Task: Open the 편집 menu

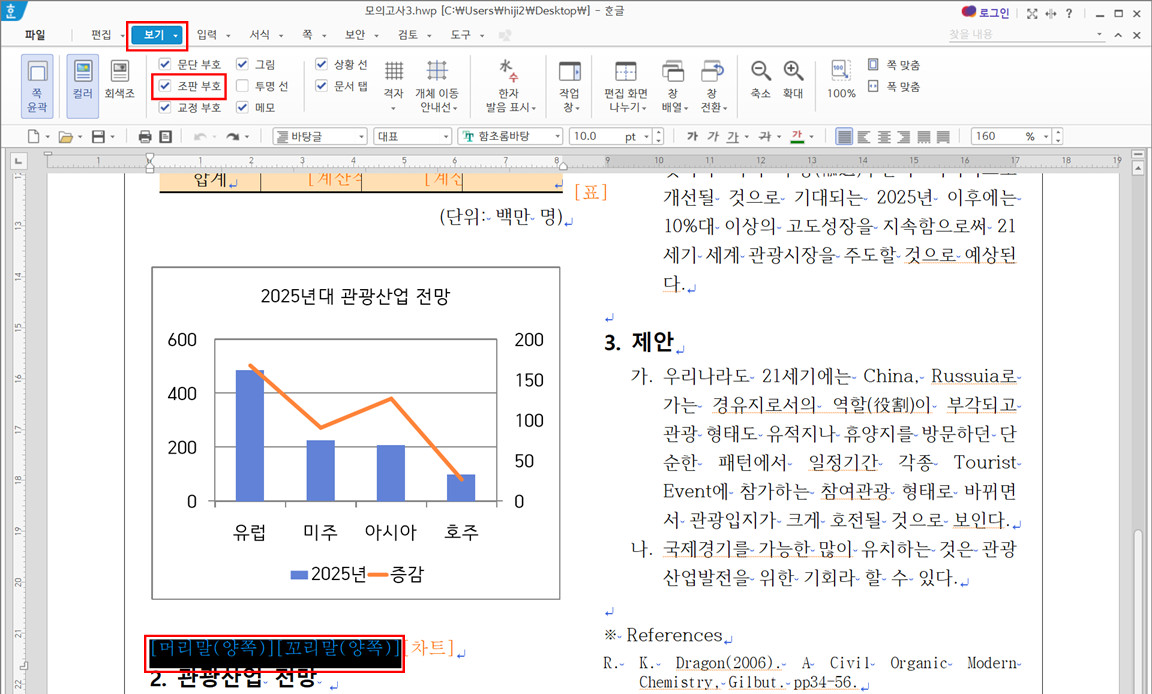Action: point(101,35)
